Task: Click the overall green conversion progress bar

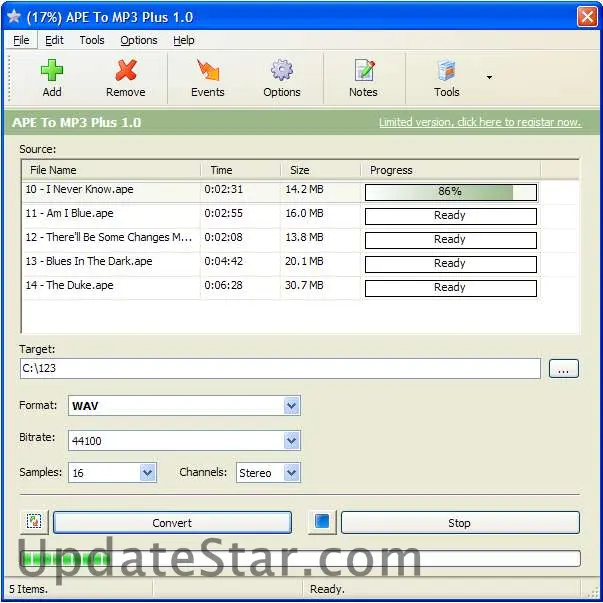Action: click(x=300, y=558)
